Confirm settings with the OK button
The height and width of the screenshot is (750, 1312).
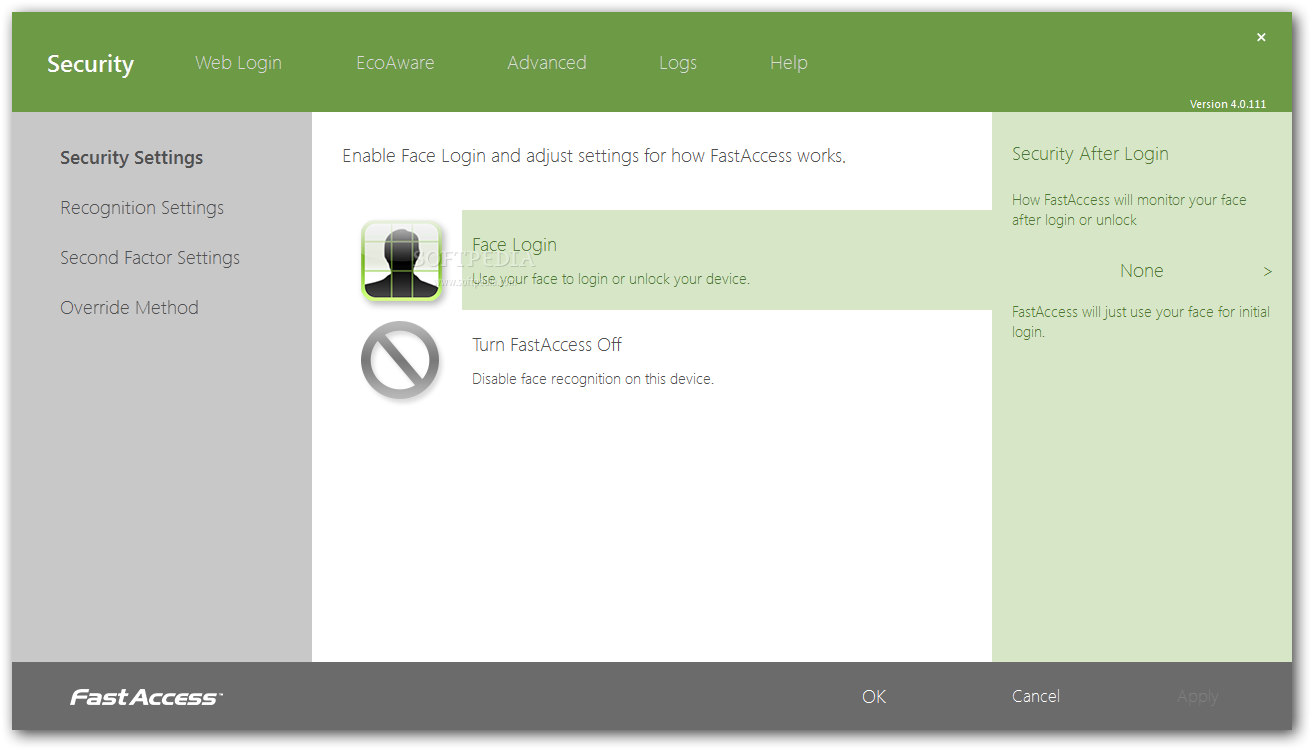(874, 697)
